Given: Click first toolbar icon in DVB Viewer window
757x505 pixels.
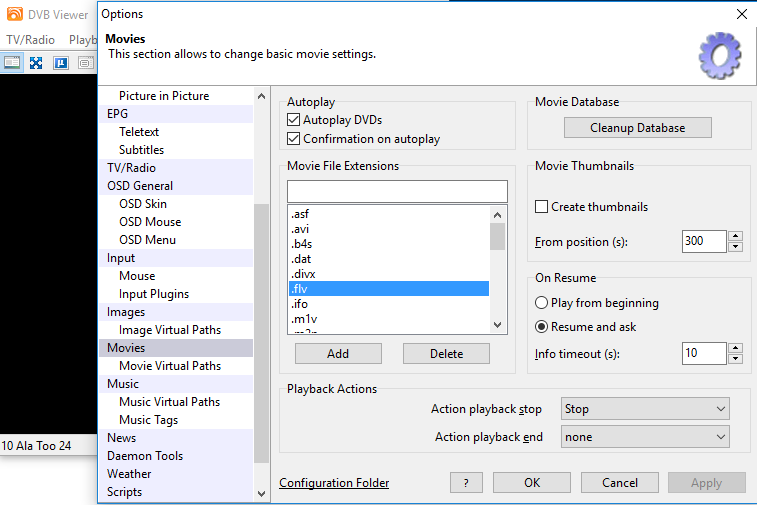Looking at the screenshot, I should (12, 63).
